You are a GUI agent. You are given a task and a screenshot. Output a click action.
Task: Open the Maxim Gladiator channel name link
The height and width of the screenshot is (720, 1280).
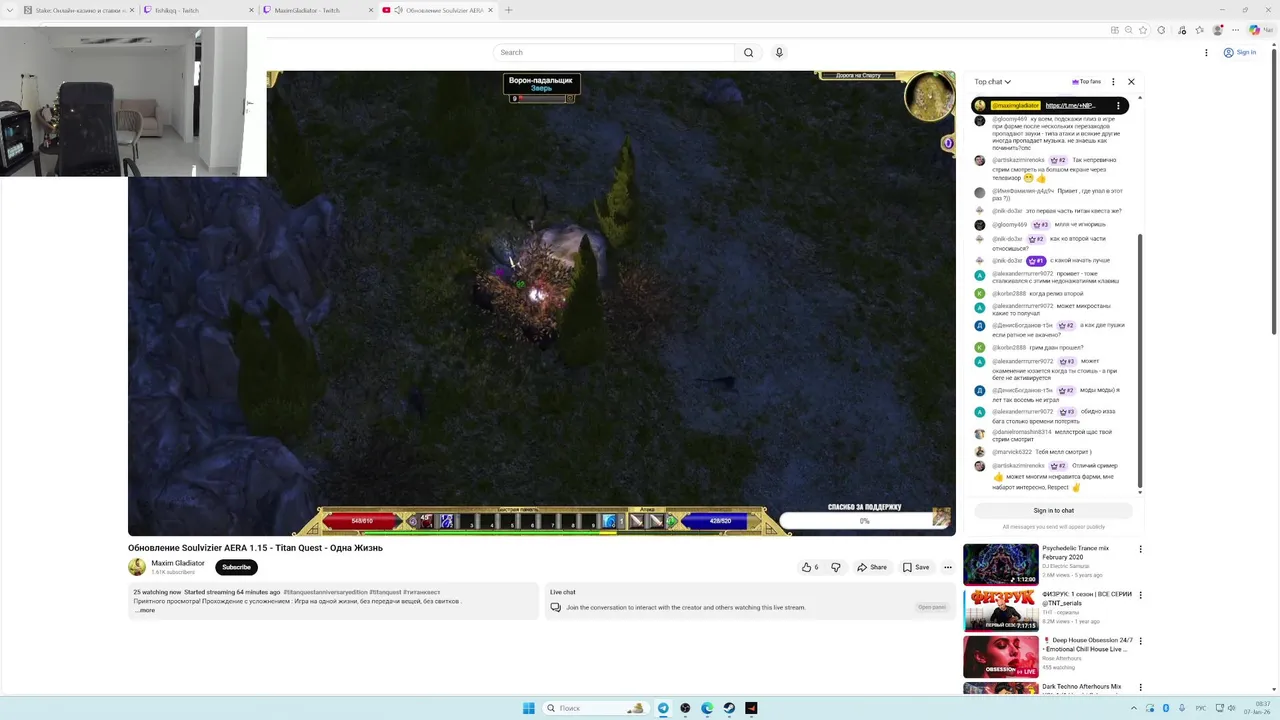pyautogui.click(x=178, y=563)
